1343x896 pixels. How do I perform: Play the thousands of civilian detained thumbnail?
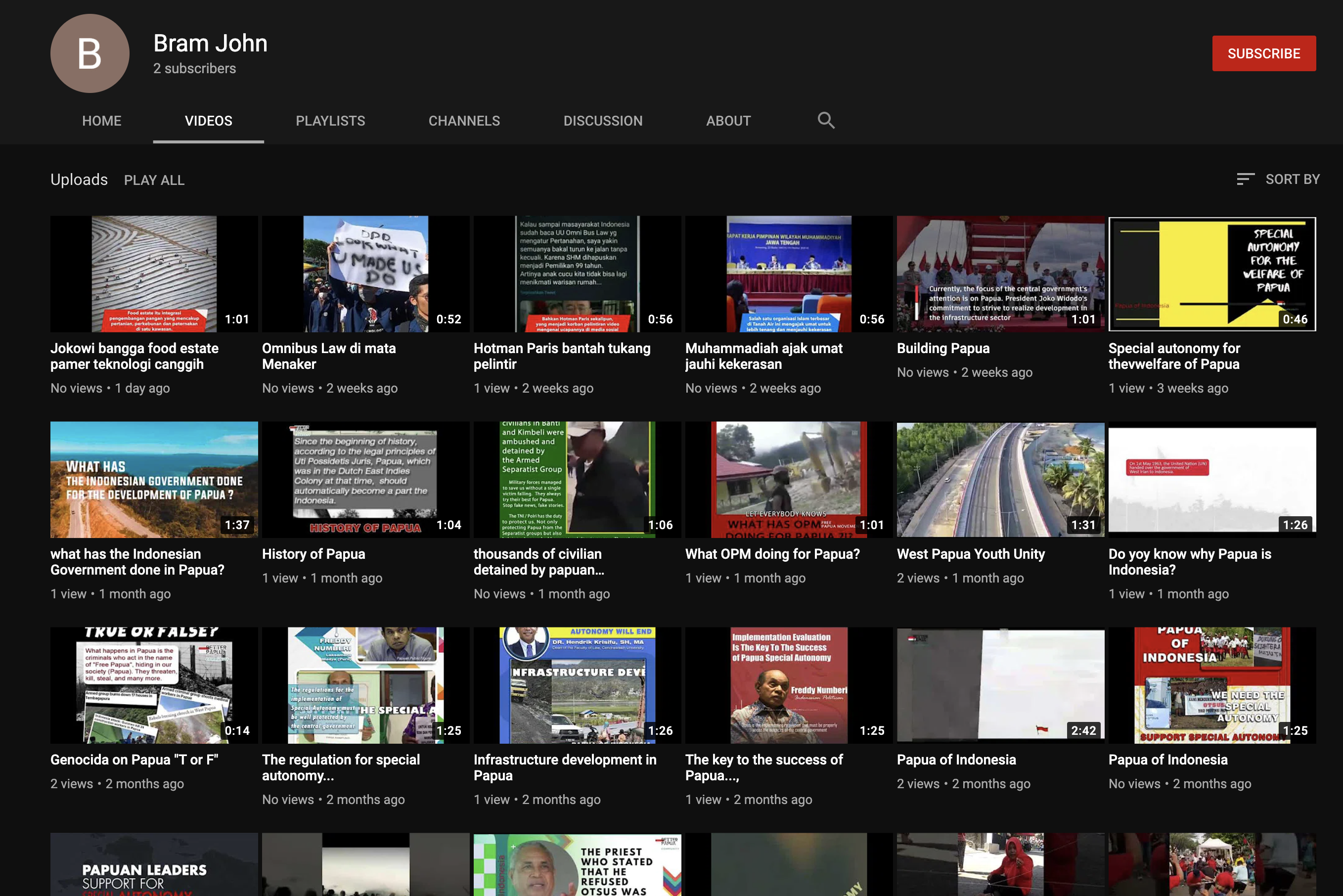(578, 480)
